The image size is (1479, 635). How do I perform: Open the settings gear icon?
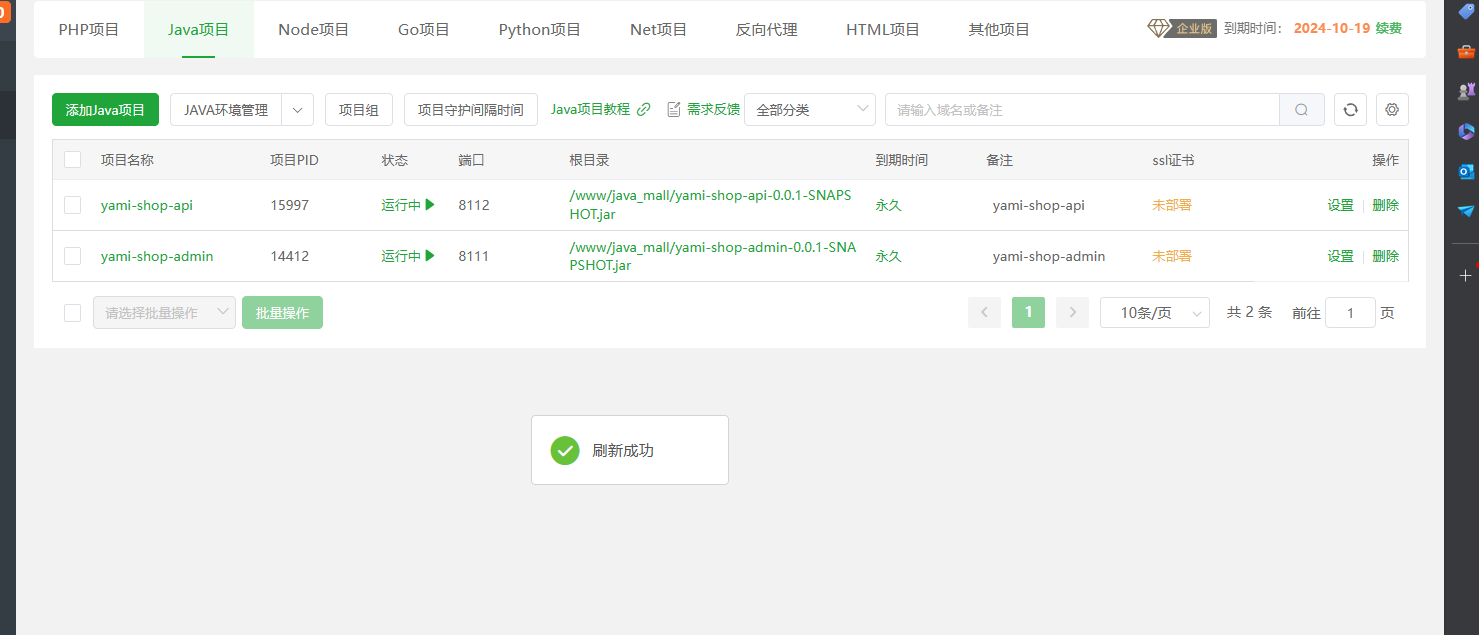(1392, 109)
